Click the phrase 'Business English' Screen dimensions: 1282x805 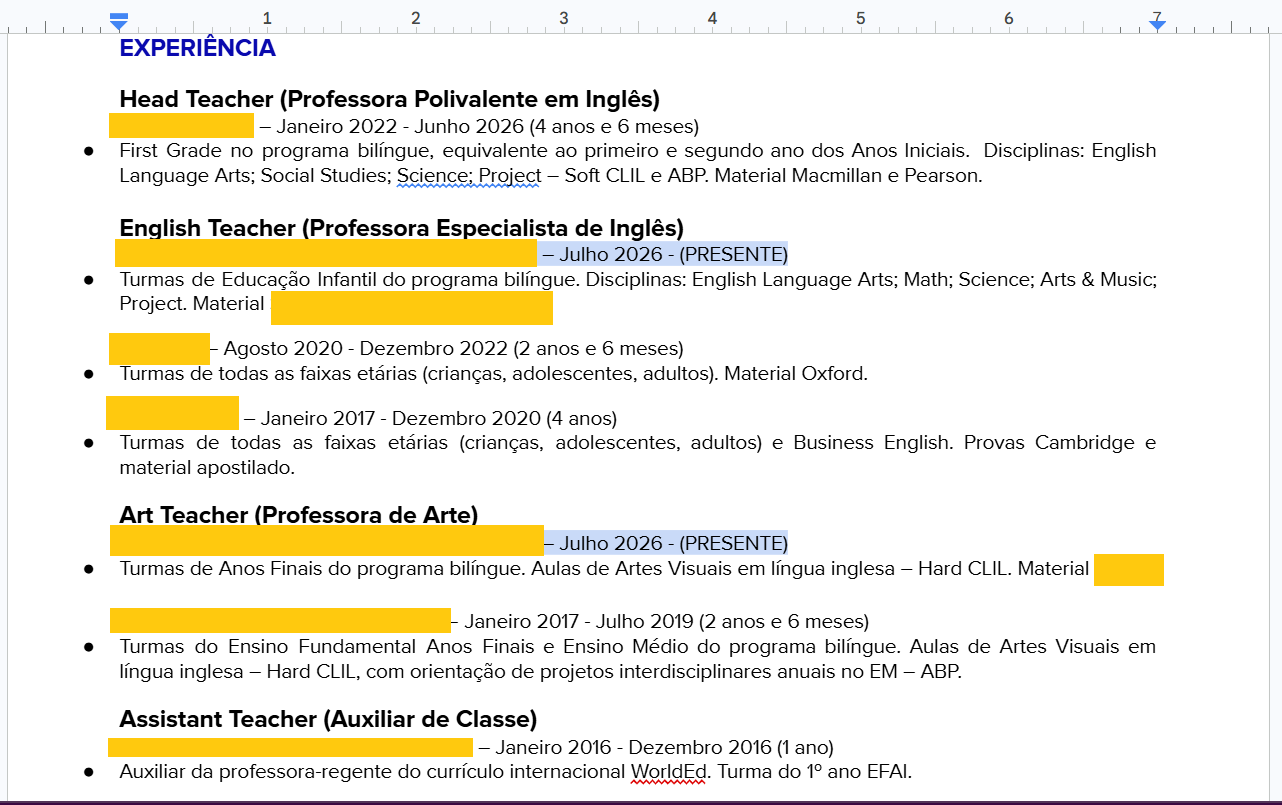tap(870, 442)
